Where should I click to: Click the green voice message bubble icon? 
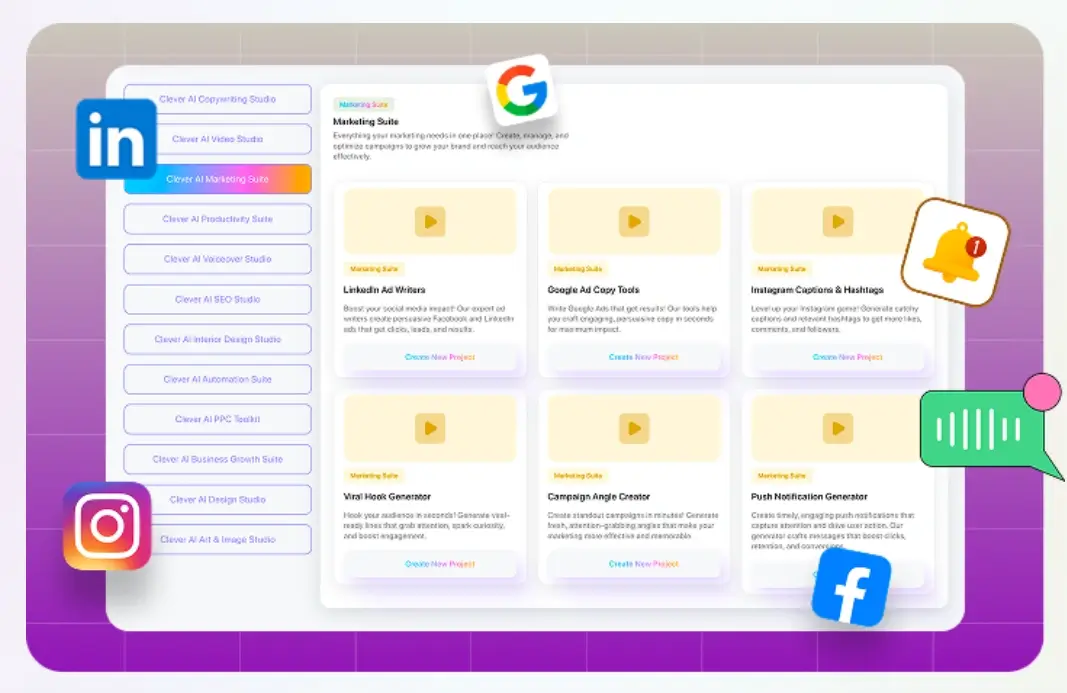[991, 428]
